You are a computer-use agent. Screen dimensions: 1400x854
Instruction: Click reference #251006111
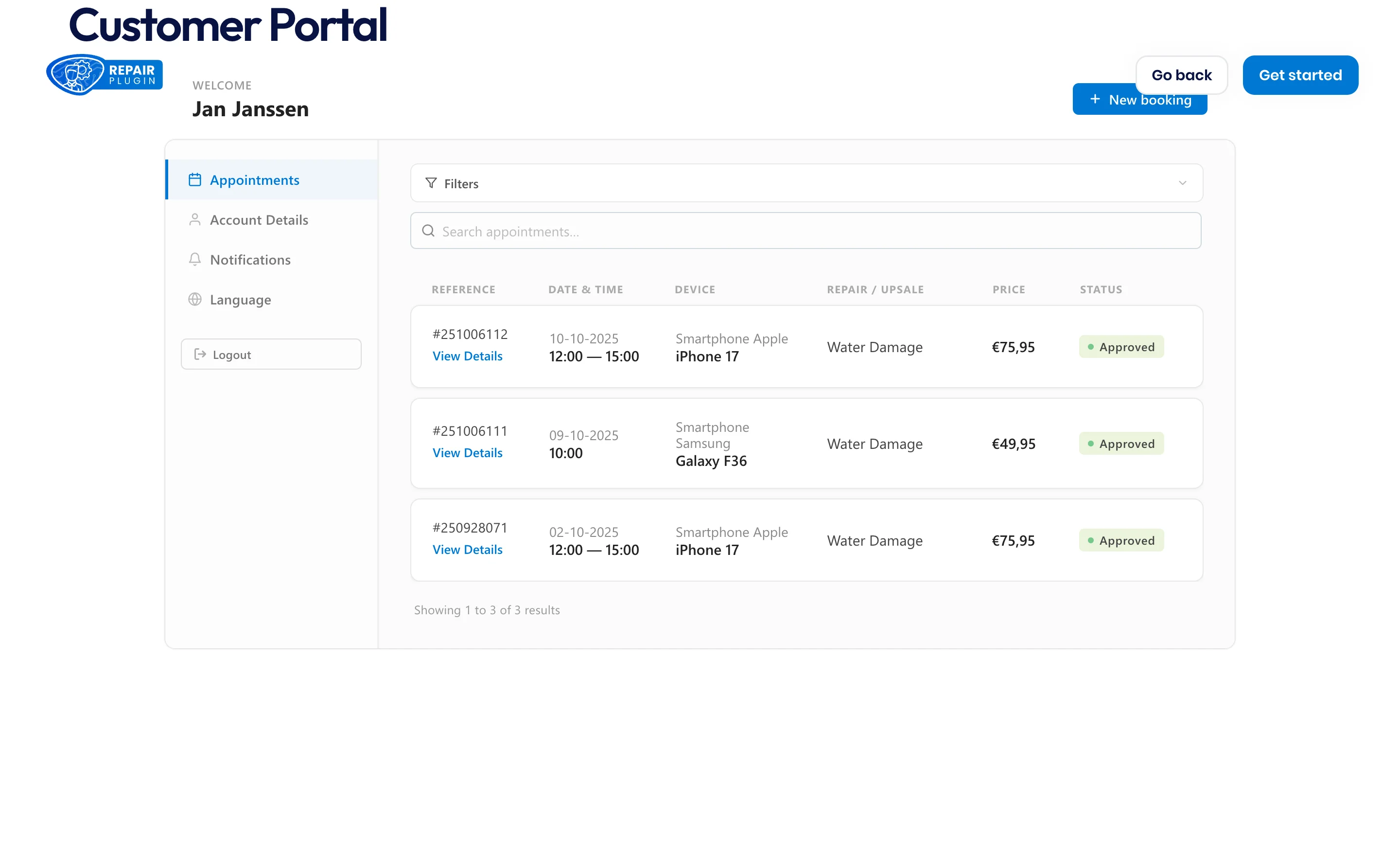click(x=470, y=430)
